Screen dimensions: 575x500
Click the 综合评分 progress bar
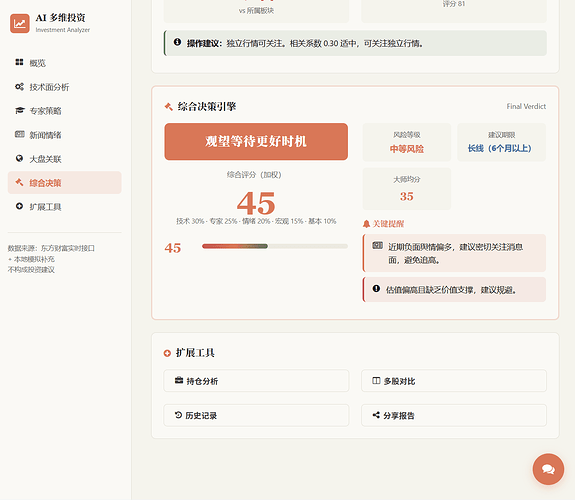coord(275,246)
